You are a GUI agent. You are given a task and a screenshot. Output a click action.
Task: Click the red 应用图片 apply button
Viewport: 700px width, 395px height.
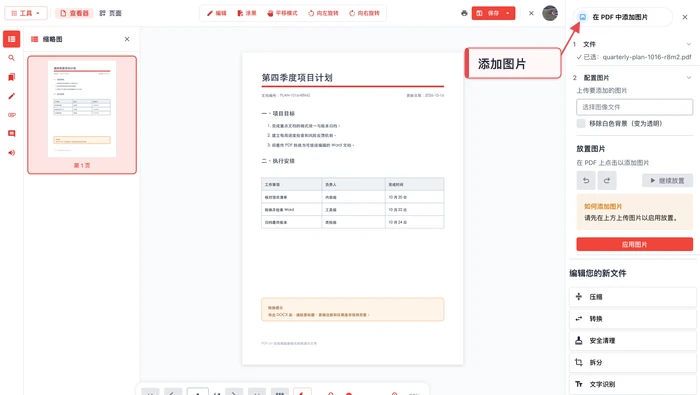(x=634, y=244)
